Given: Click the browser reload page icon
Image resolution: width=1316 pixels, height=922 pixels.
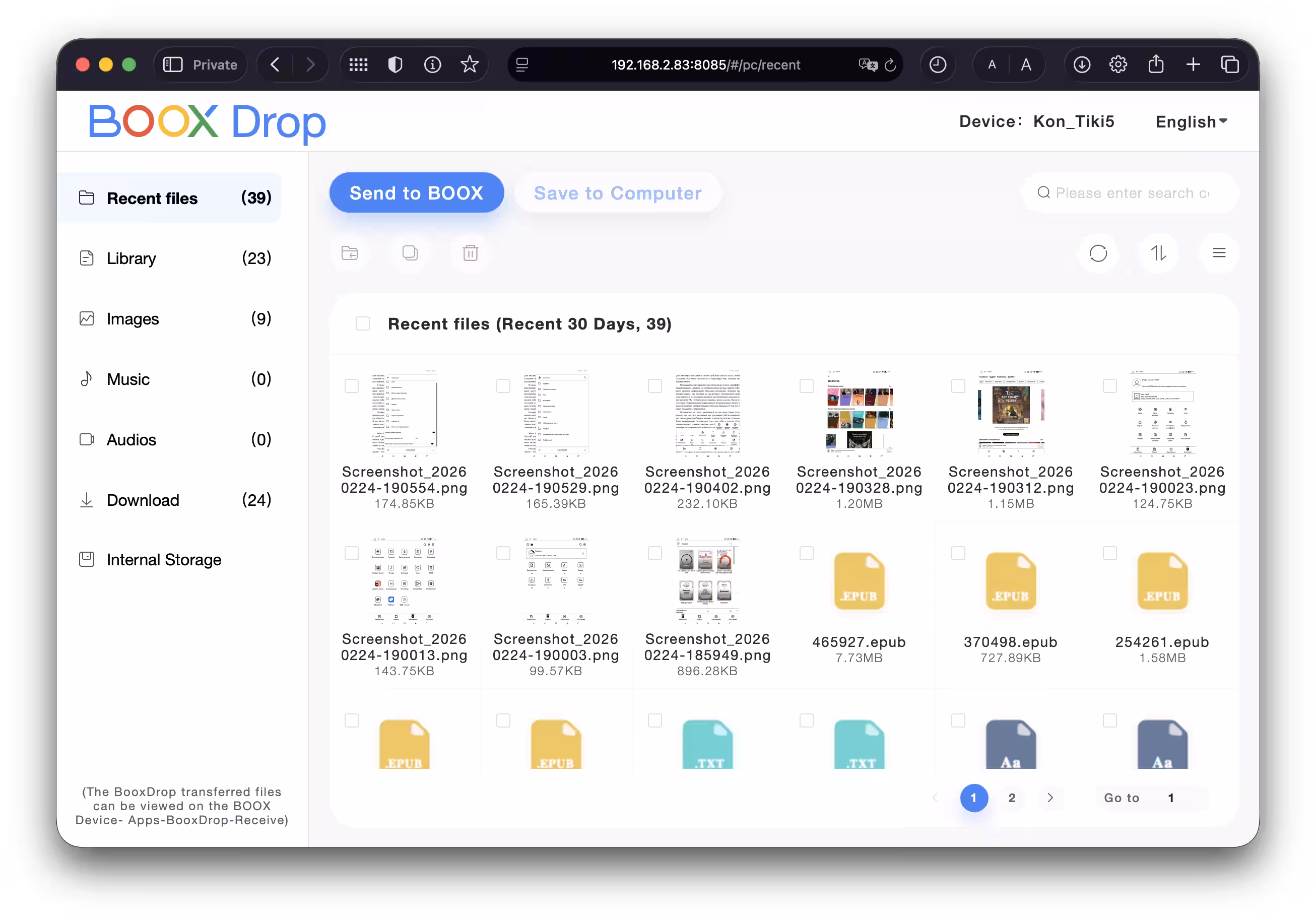Looking at the screenshot, I should click(x=890, y=65).
